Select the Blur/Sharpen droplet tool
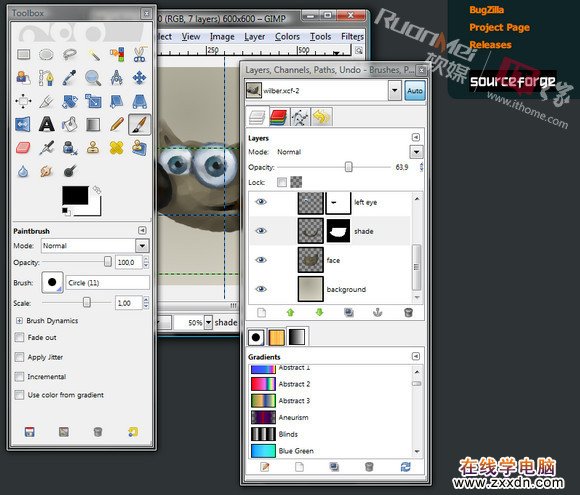The height and width of the screenshot is (495, 580). pyautogui.click(x=24, y=171)
